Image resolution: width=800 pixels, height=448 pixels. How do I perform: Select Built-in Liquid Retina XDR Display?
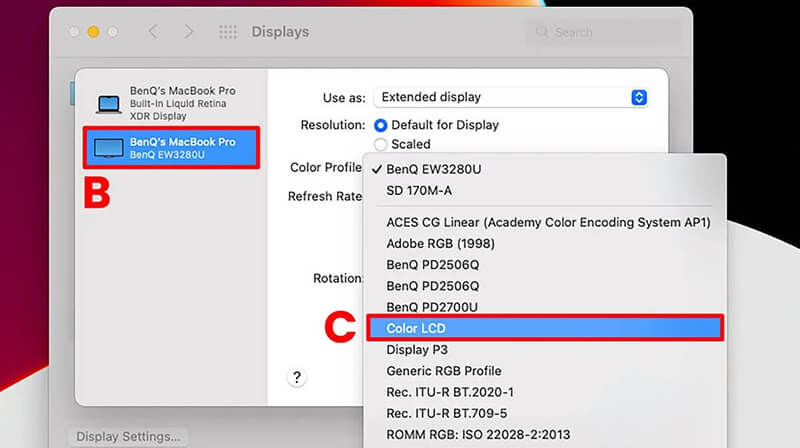(171, 103)
